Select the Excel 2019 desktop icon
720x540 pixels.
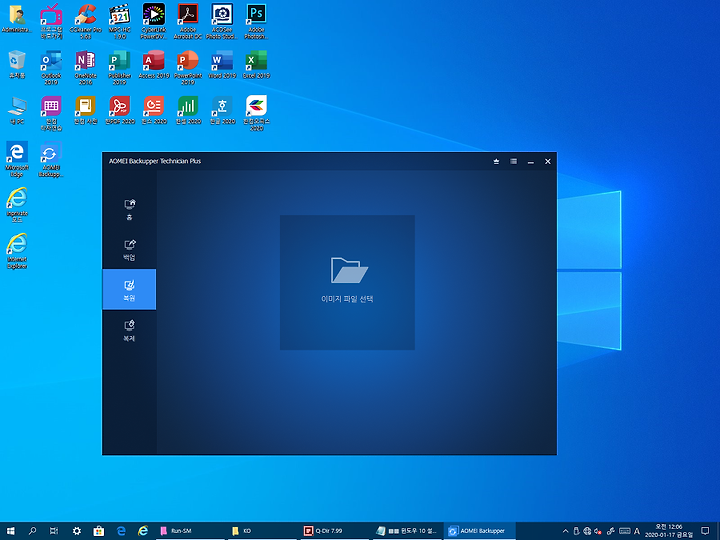click(256, 64)
